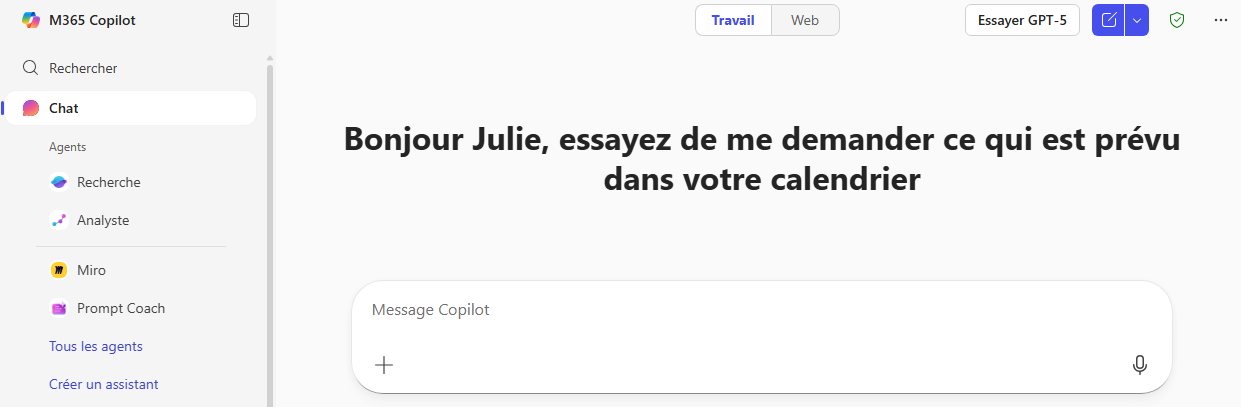The width and height of the screenshot is (1241, 407).
Task: Select the Prompt Coach agent
Action: pyautogui.click(x=120, y=308)
